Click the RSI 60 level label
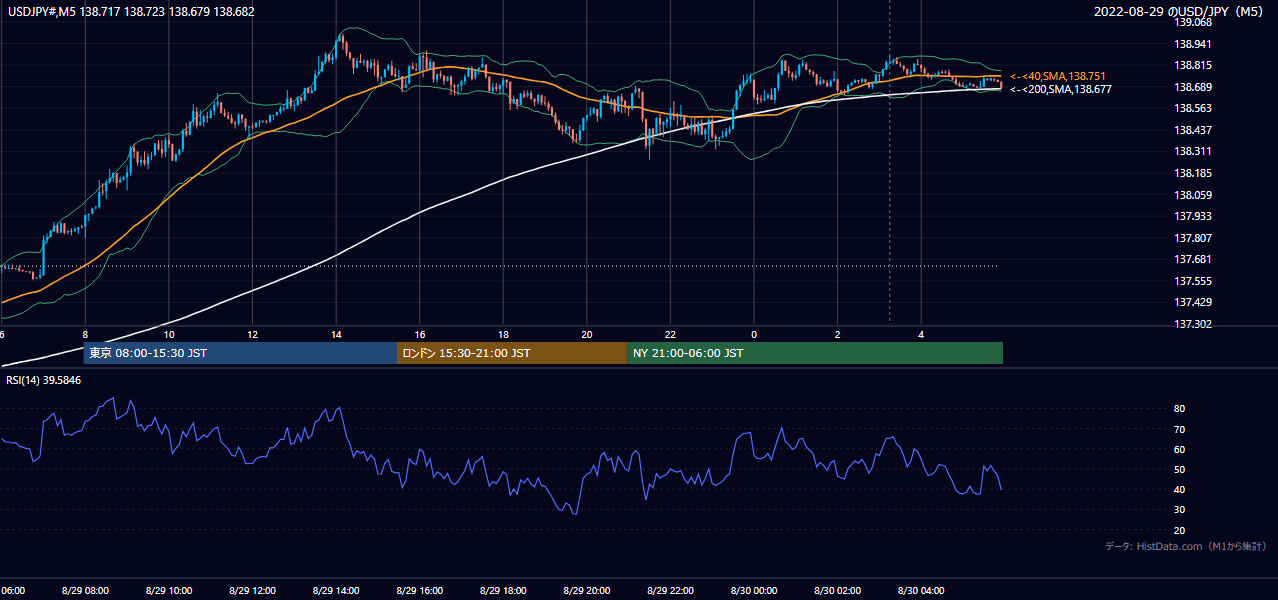1278x600 pixels. point(1179,450)
